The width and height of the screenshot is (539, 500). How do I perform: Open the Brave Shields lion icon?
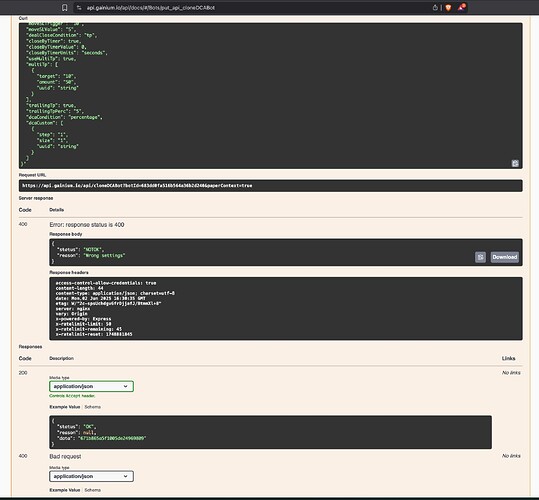pos(448,8)
